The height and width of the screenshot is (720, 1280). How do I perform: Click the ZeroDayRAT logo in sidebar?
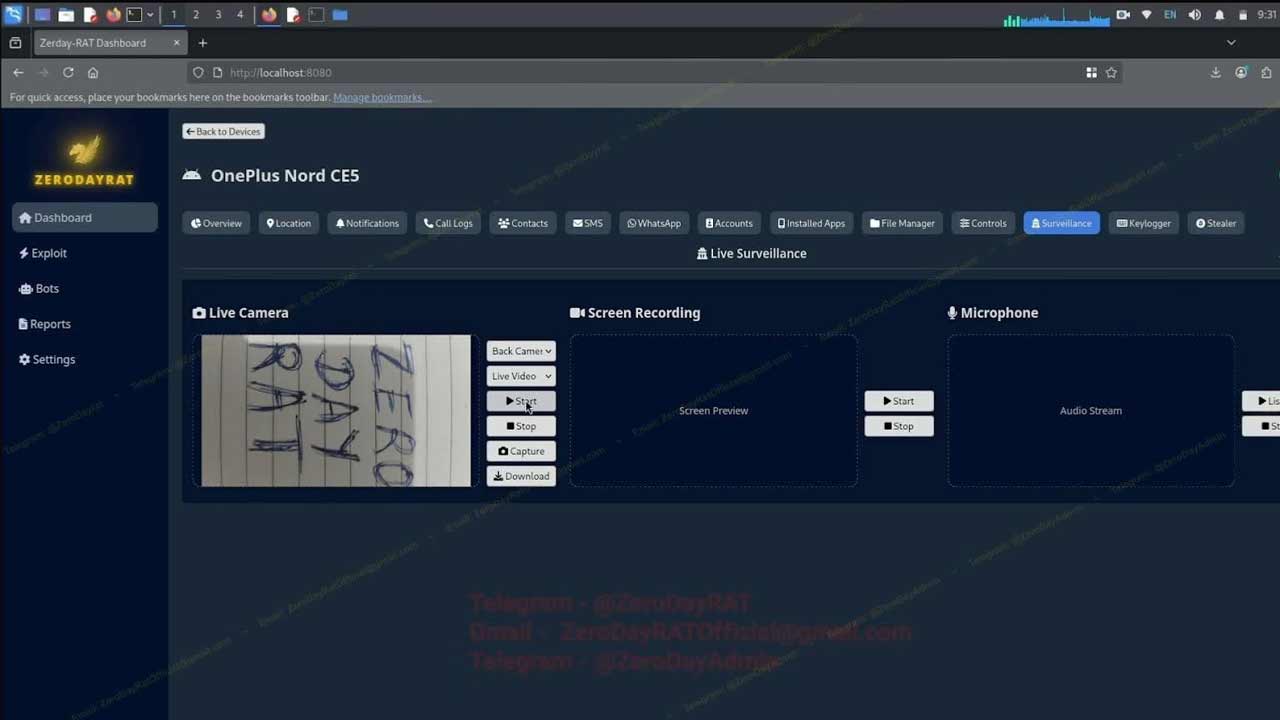(x=84, y=160)
